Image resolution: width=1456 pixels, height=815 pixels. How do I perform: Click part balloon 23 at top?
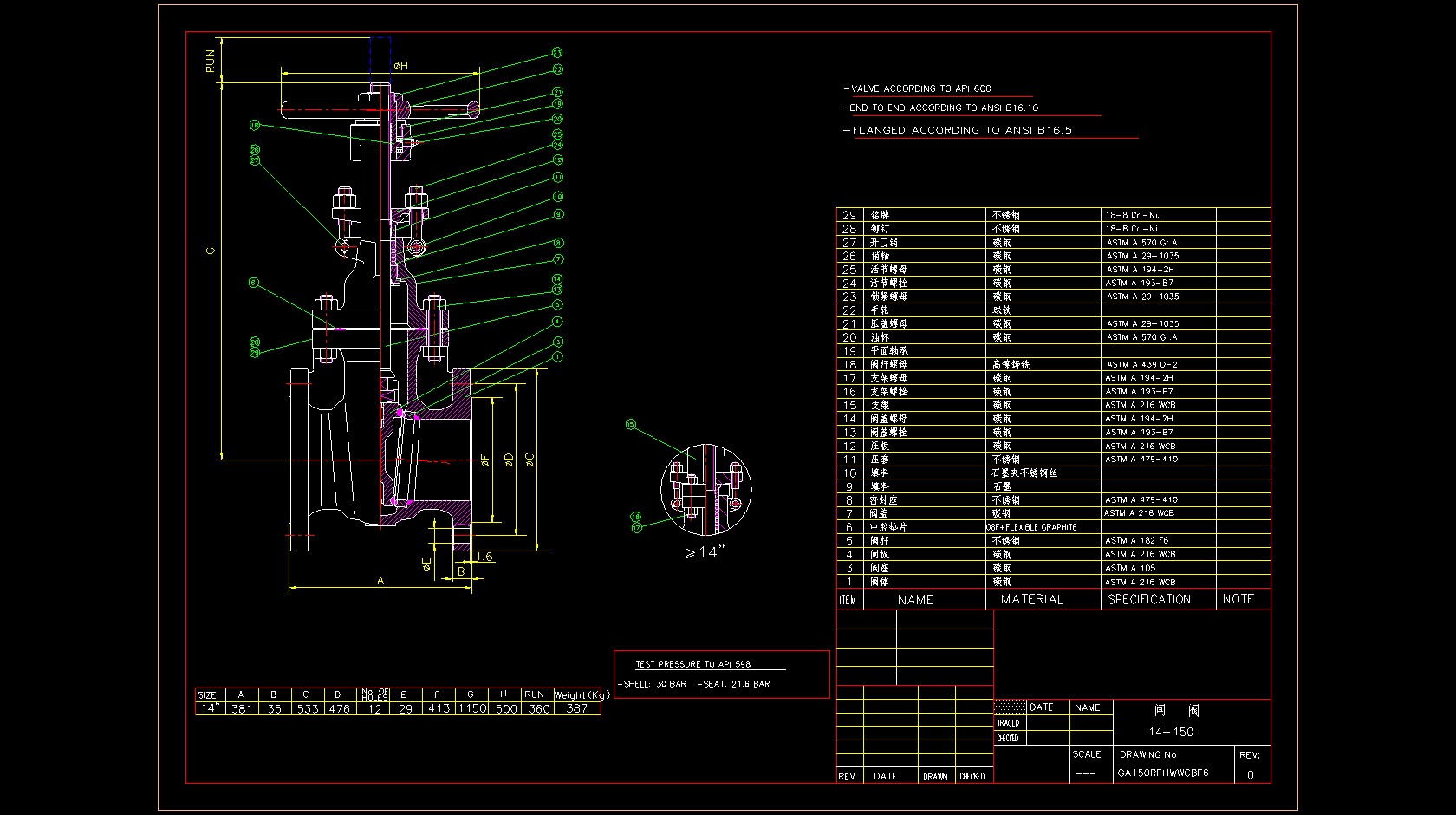tap(557, 54)
